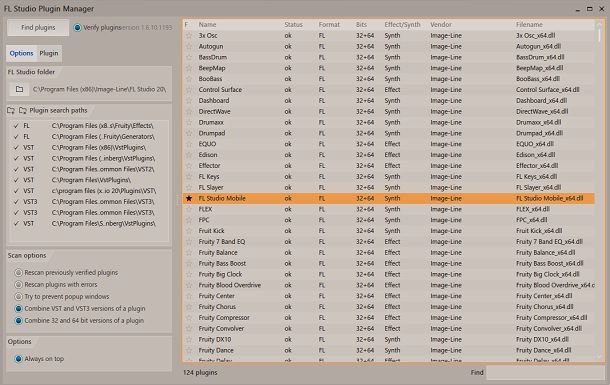Uncheck the Program Files (x86)\VstPlugins path
The height and width of the screenshot is (385, 610).
tap(16, 148)
